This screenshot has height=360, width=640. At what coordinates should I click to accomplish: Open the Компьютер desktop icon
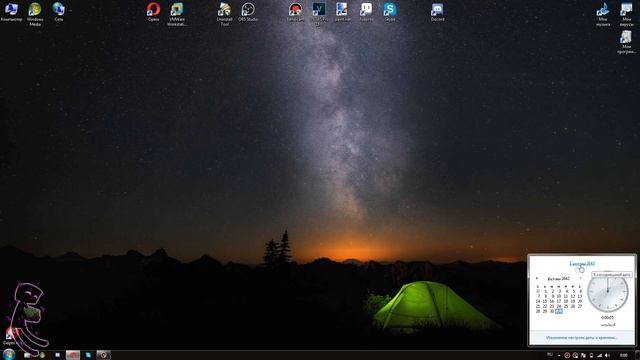coord(11,11)
